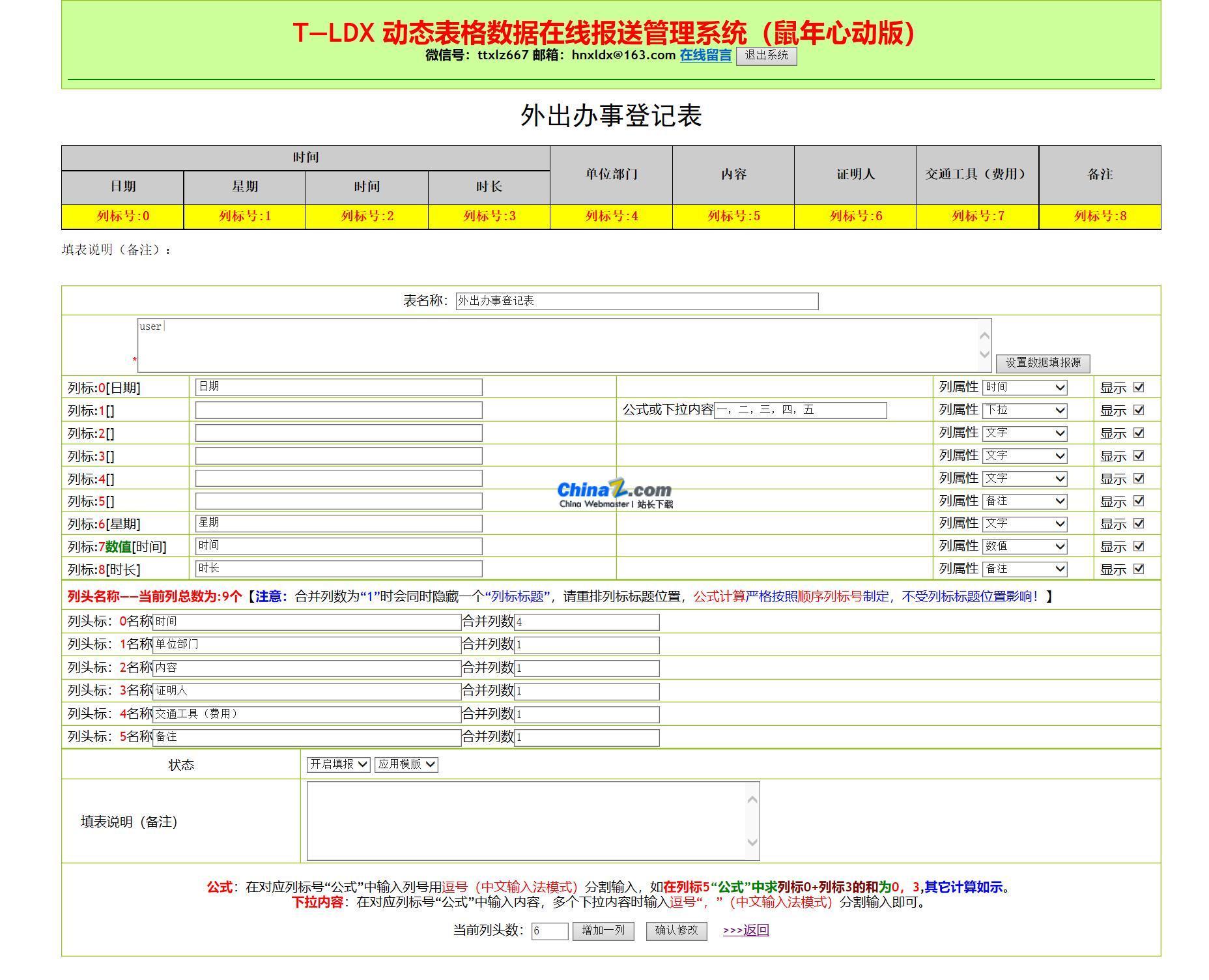Focus the 合并列数 field for 时间 header
The height and width of the screenshot is (980, 1209).
click(586, 622)
